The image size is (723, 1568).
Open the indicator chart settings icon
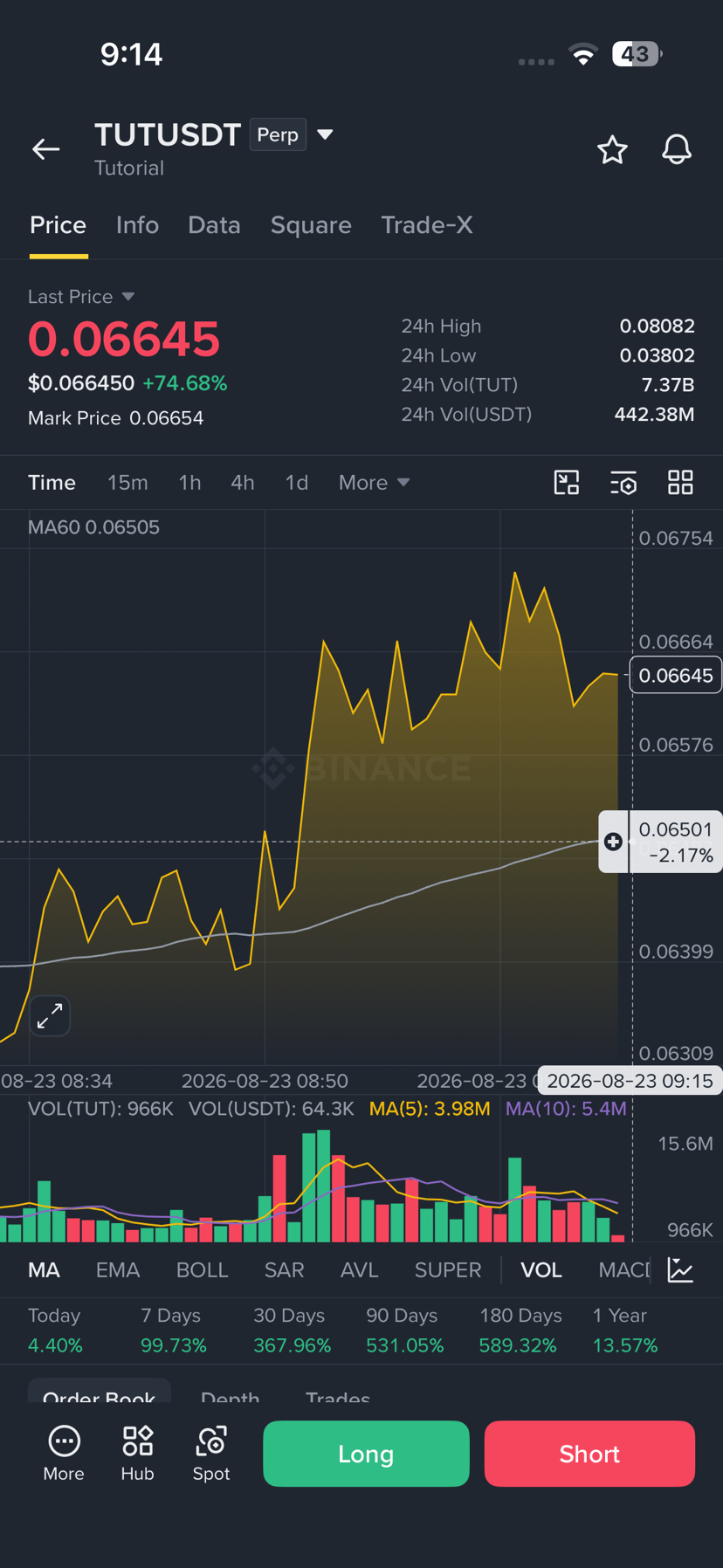coord(680,1269)
